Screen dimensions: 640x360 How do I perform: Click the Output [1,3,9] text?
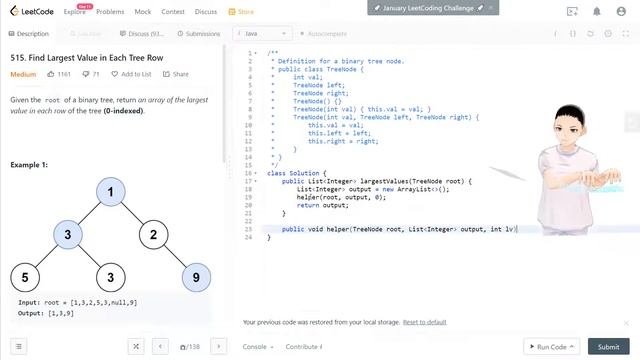coord(46,313)
